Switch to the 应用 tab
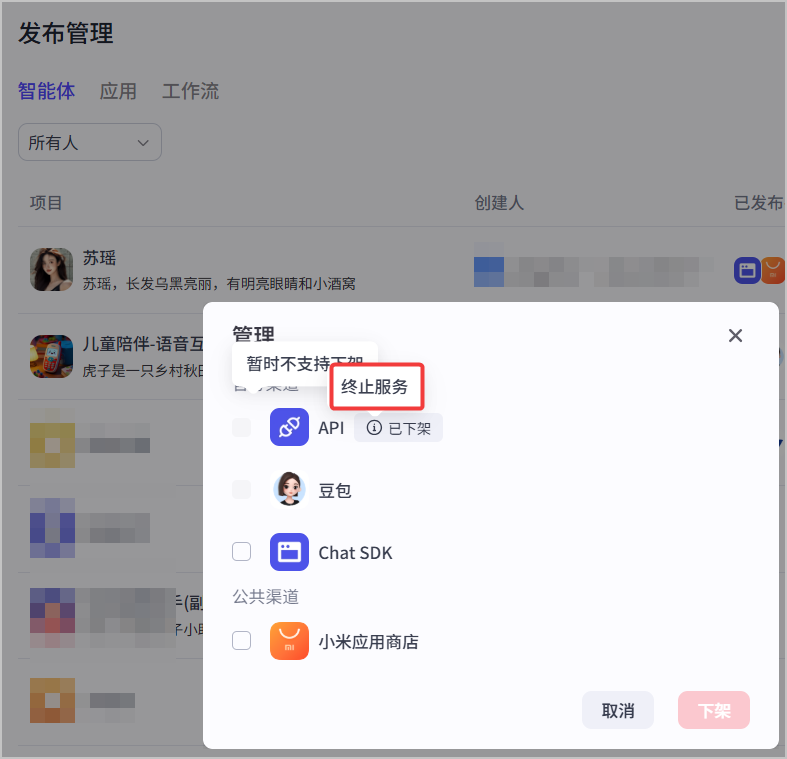This screenshot has width=787, height=759. click(x=118, y=91)
